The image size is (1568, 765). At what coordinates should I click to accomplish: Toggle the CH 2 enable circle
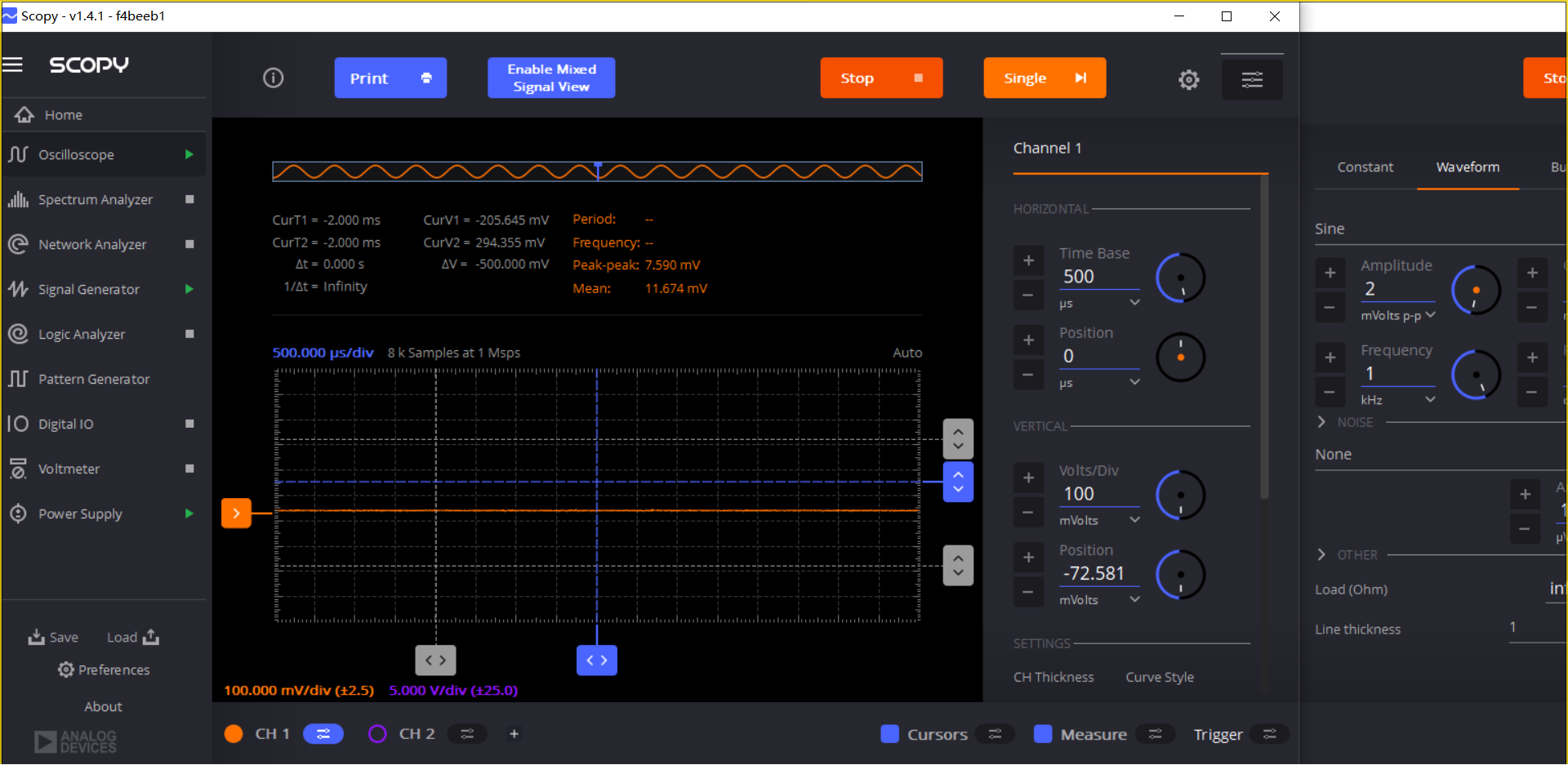tap(377, 734)
